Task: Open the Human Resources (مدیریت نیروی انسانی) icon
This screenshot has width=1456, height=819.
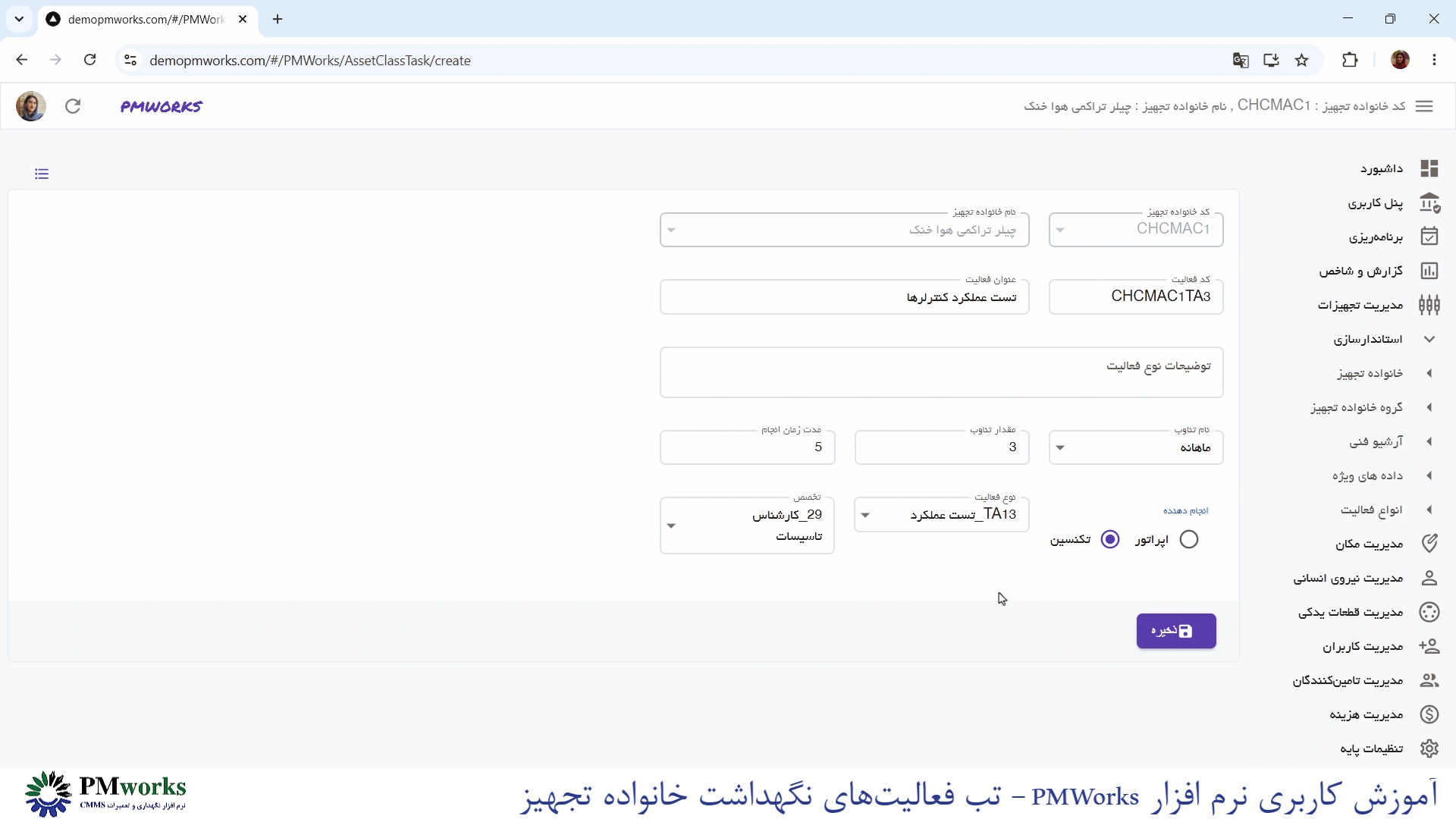Action: point(1429,578)
